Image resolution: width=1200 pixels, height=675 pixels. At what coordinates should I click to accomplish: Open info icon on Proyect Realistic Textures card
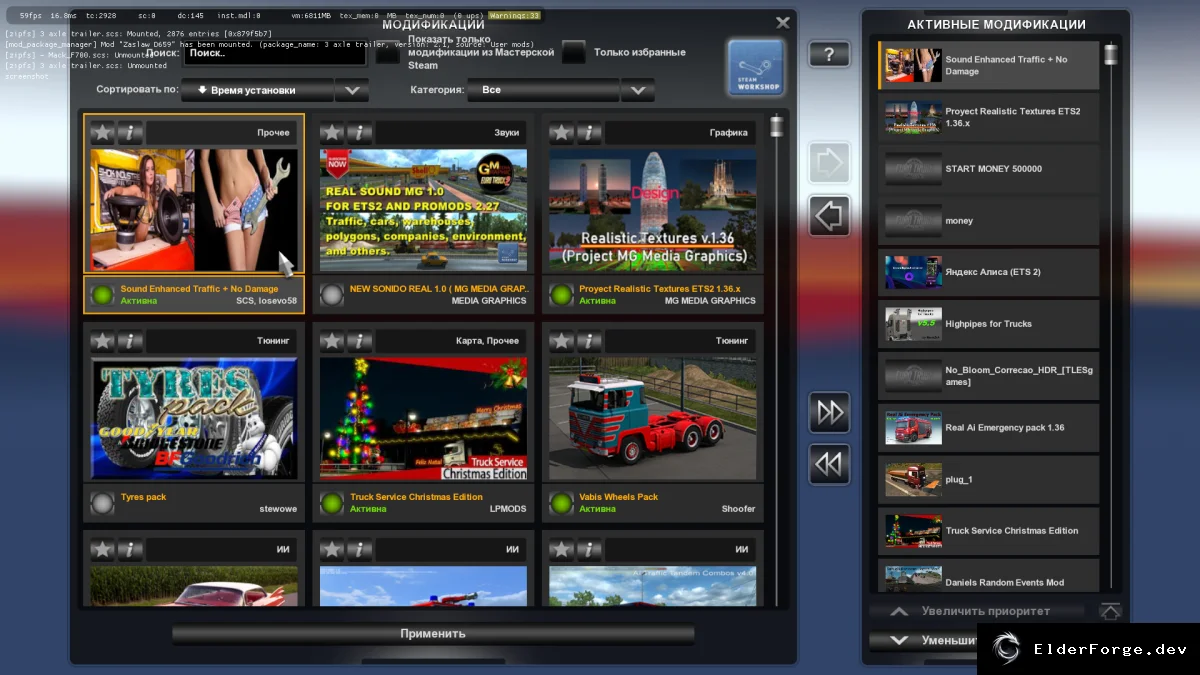point(589,132)
